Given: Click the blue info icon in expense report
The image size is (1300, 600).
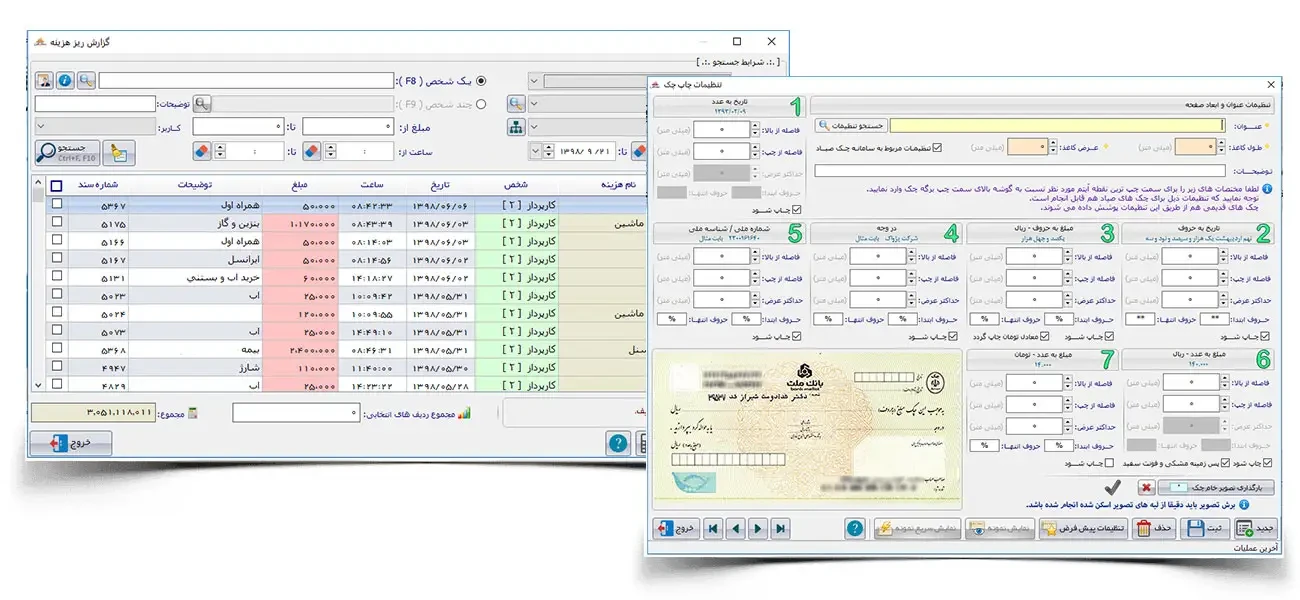Looking at the screenshot, I should pos(66,81).
